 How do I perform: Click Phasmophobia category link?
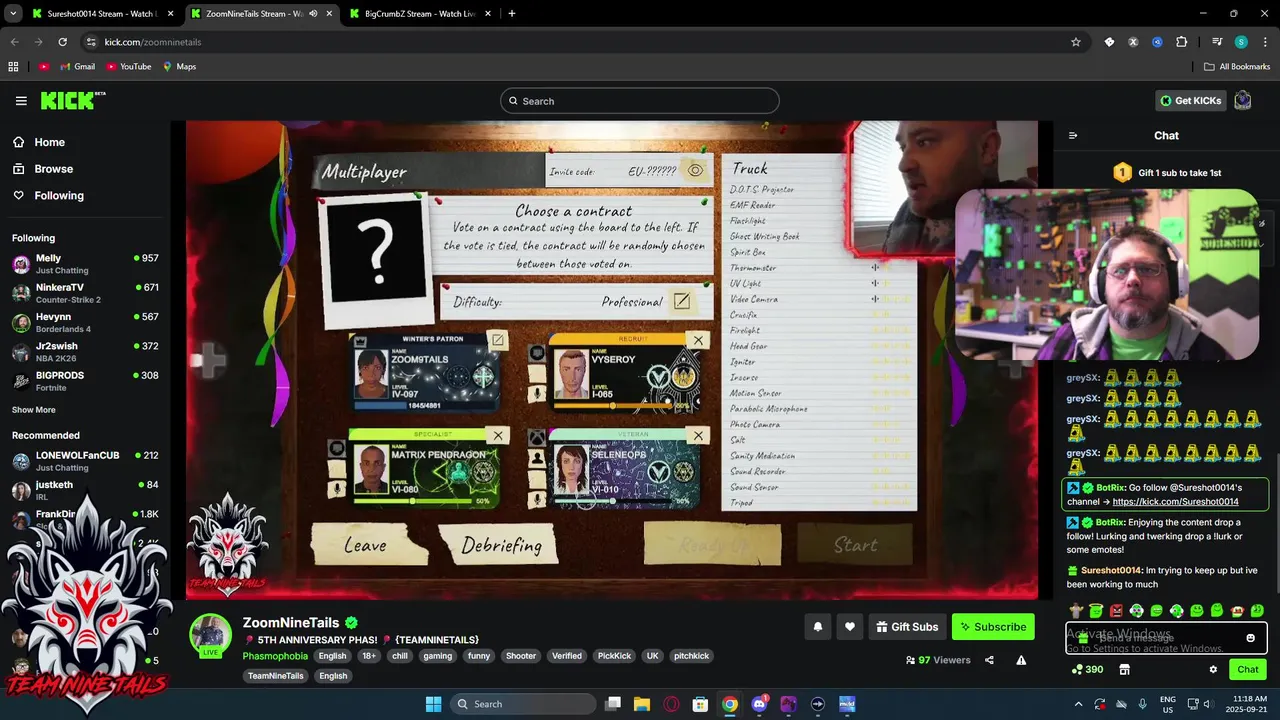tap(275, 656)
